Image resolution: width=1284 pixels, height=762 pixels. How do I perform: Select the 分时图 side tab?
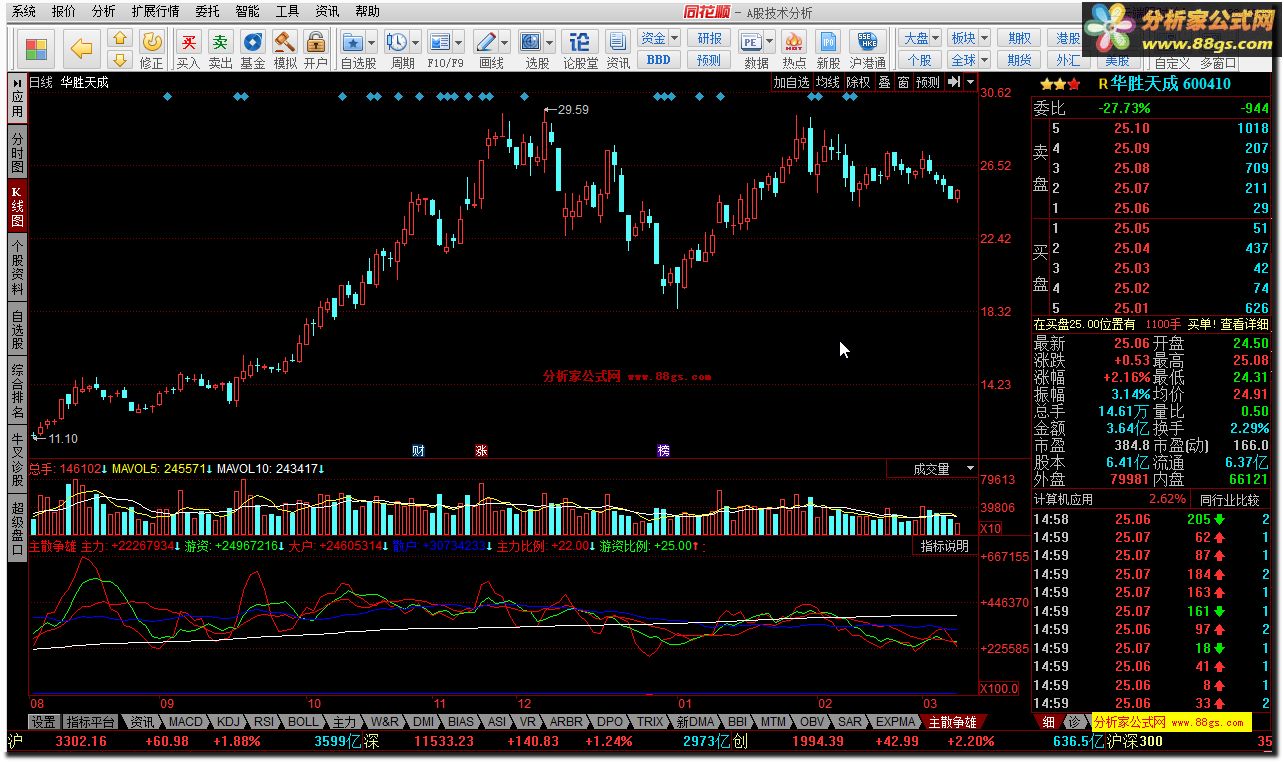(x=17, y=152)
